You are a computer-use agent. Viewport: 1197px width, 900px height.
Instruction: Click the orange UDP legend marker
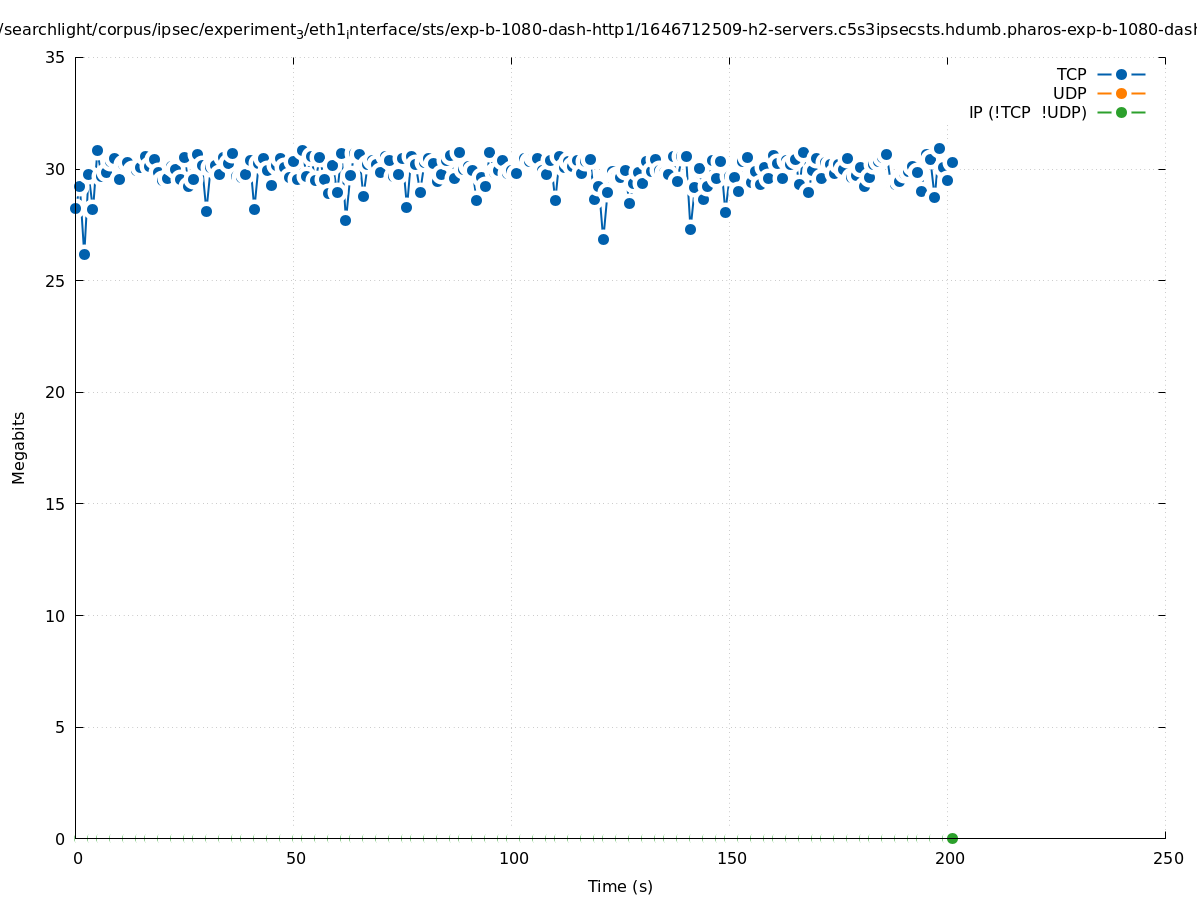(1121, 93)
